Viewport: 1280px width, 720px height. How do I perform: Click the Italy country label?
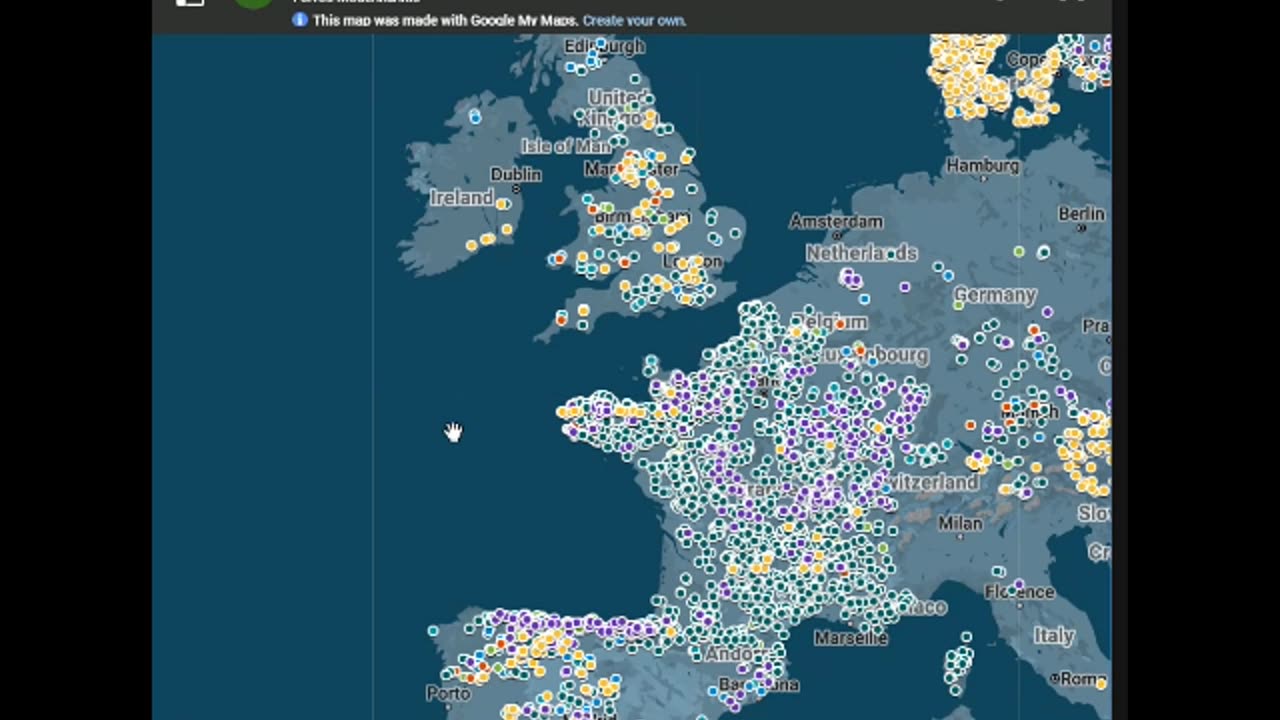(1054, 636)
